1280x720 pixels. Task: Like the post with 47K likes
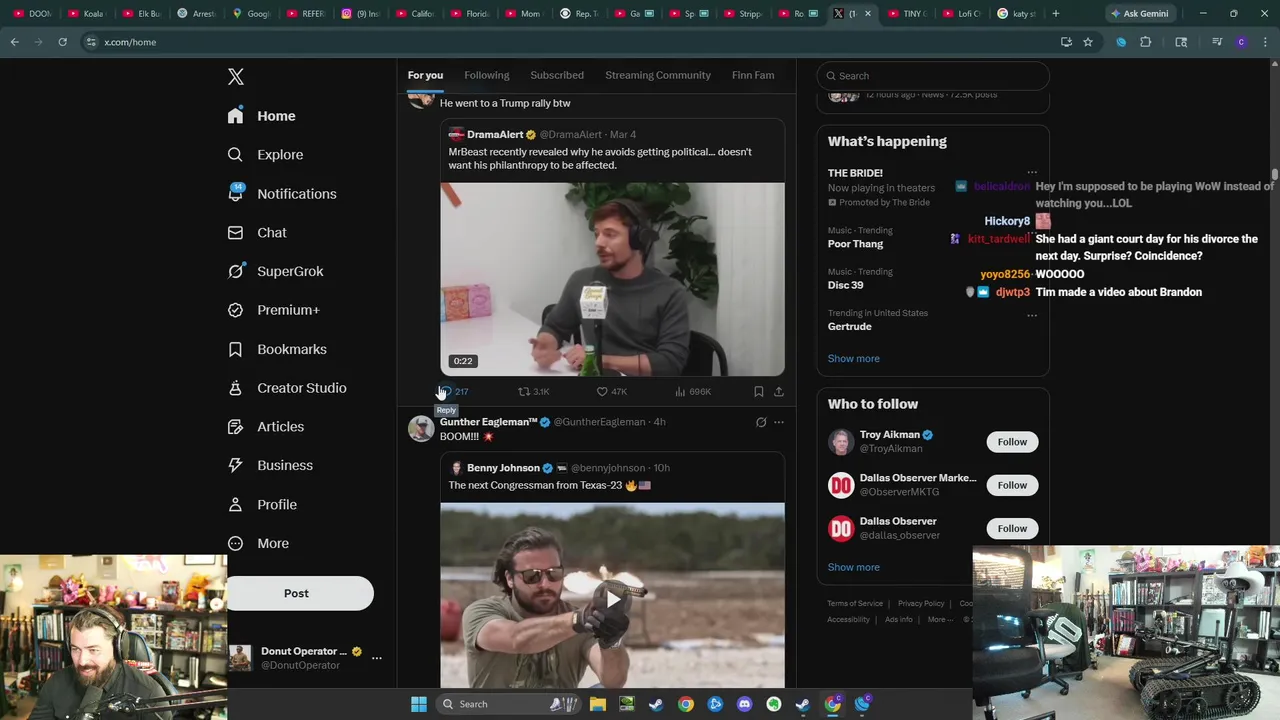(612, 392)
